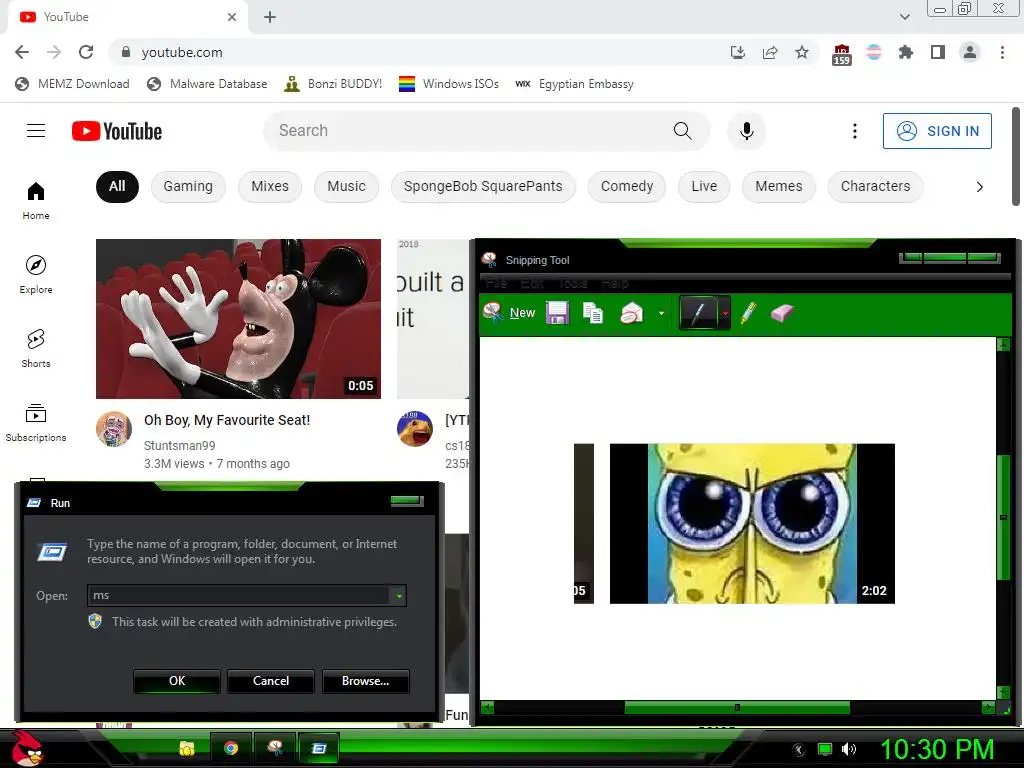Viewport: 1024px width, 768px height.
Task: Open the File menu in Snipping Tool
Action: (x=496, y=283)
